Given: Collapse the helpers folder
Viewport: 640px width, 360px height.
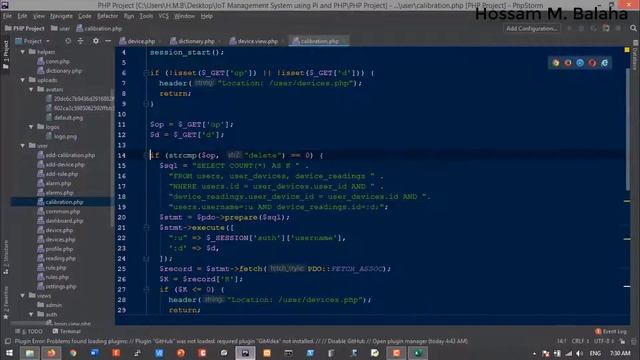Looking at the screenshot, I should 23,52.
